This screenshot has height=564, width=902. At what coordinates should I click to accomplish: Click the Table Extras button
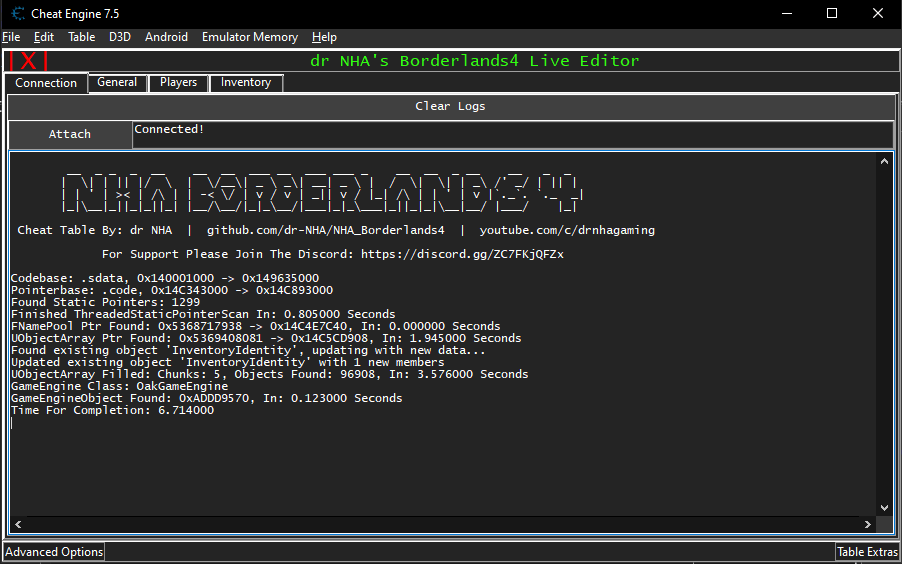tap(867, 552)
